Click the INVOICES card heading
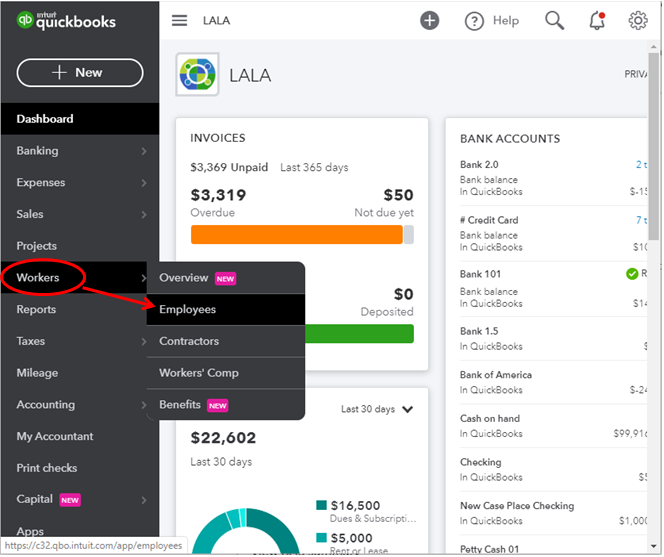The height and width of the screenshot is (557, 664). pyautogui.click(x=218, y=138)
